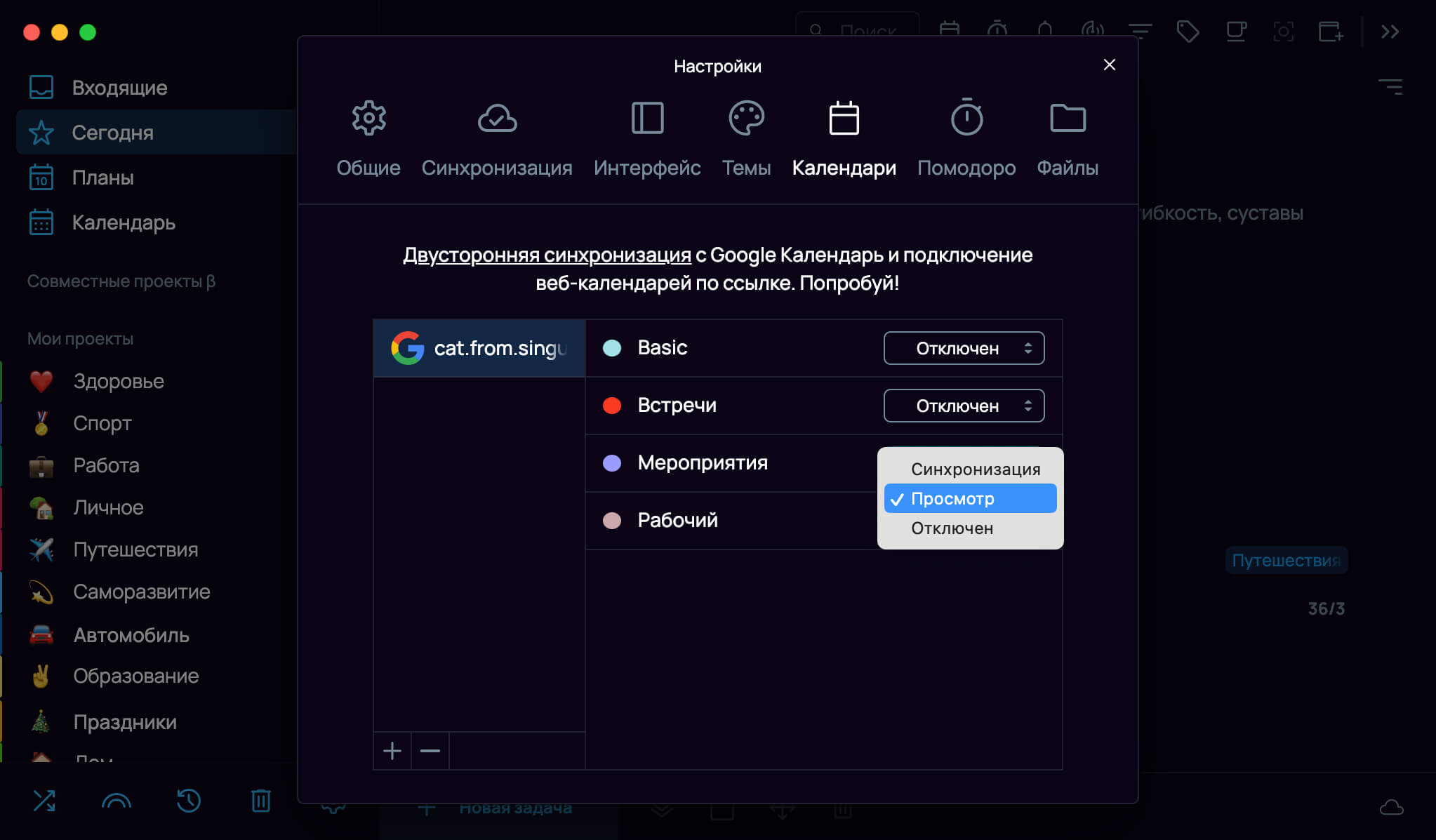Open Календарь in the sidebar
Screen dimensions: 1436x840
(x=154, y=222)
